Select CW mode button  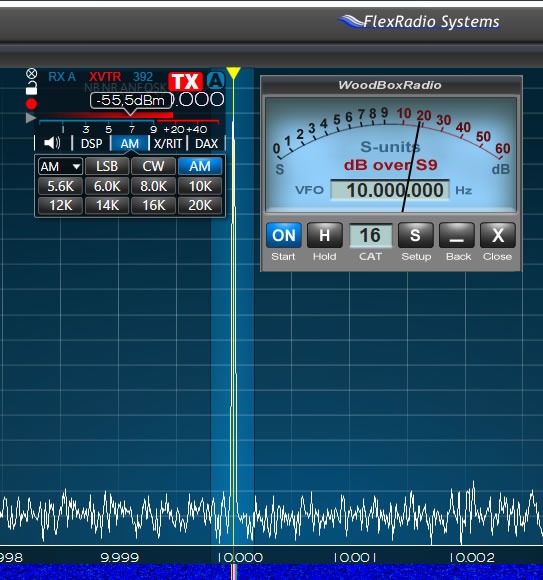point(153,166)
